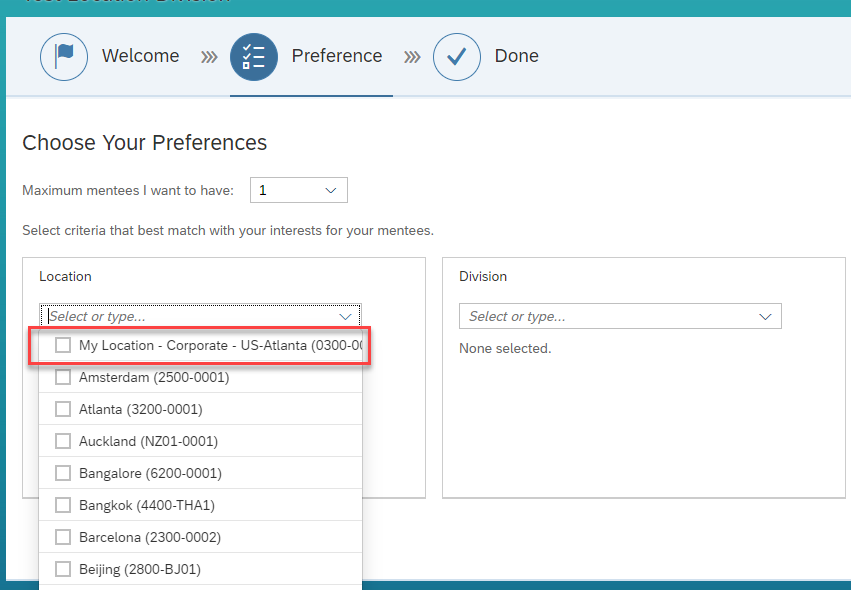Click the 'None selected.' text under Division
This screenshot has height=590, width=851.
(505, 348)
